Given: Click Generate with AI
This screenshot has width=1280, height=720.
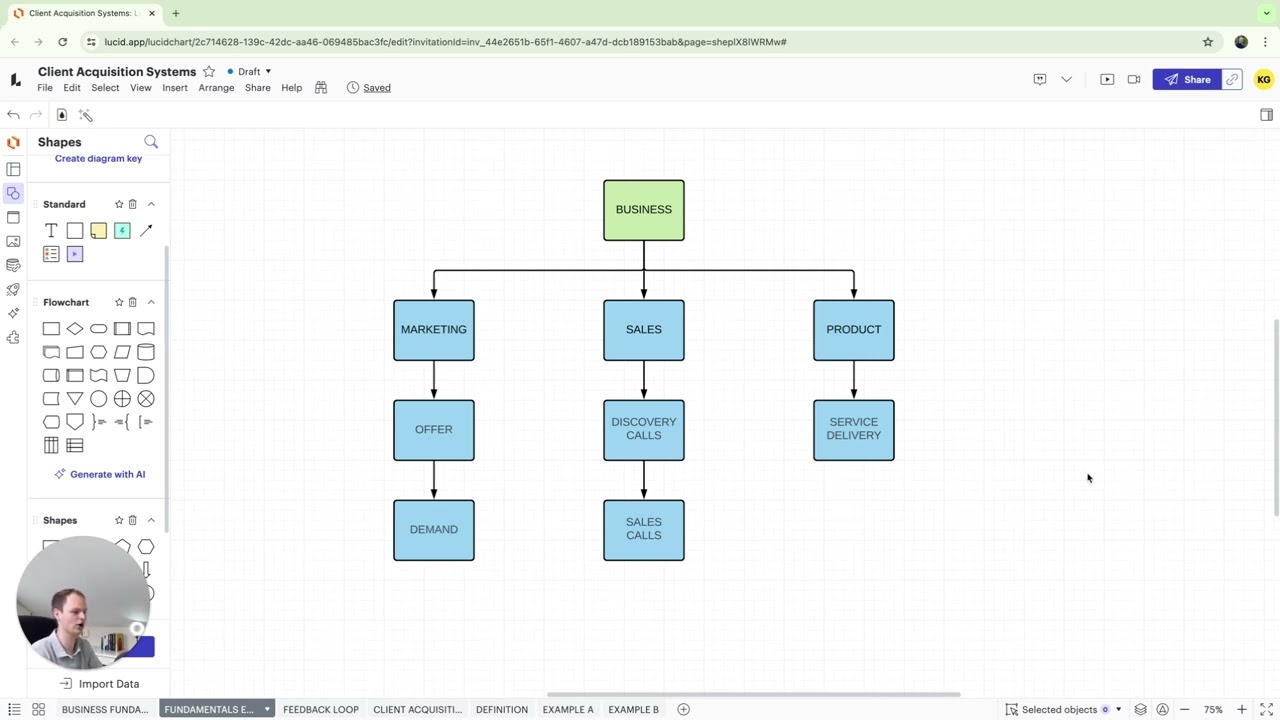Looking at the screenshot, I should 99,474.
